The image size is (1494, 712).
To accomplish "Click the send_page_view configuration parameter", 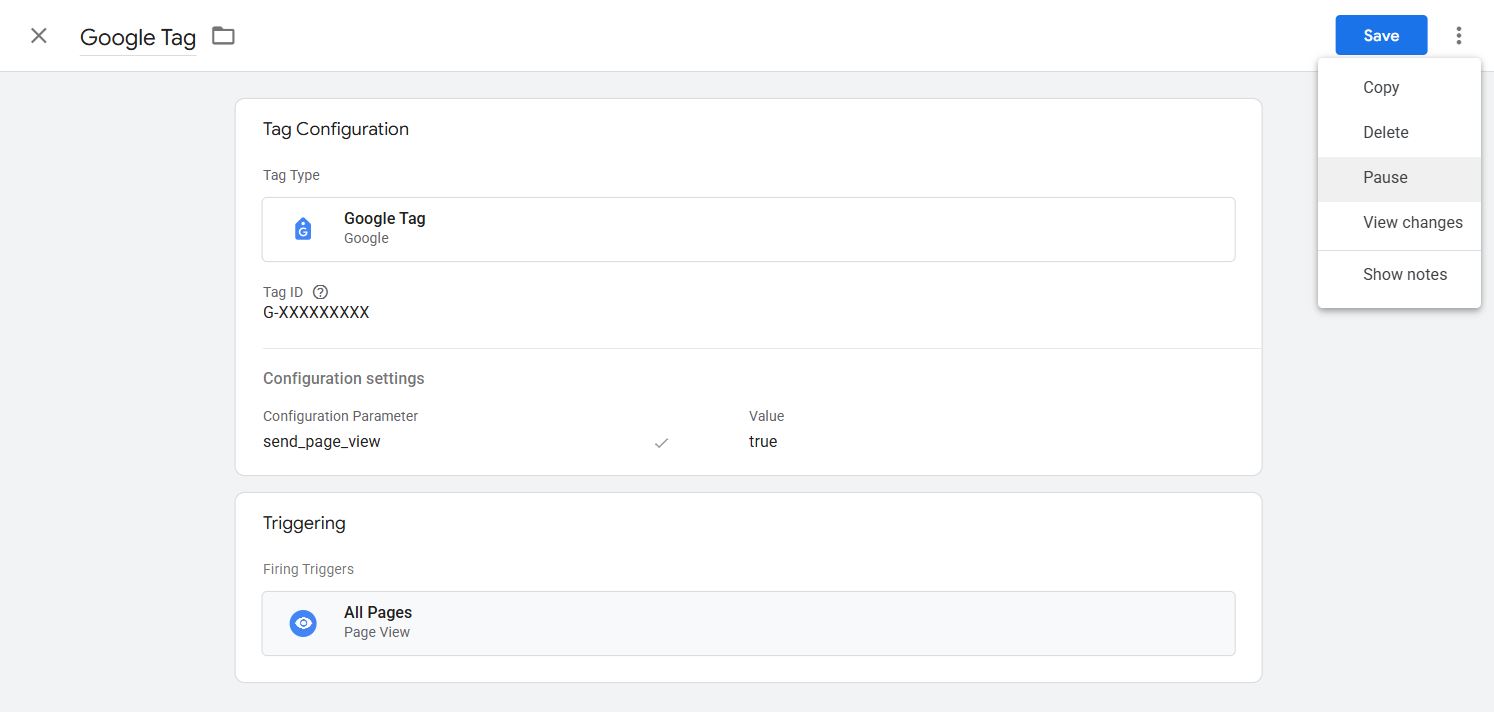I will (321, 441).
